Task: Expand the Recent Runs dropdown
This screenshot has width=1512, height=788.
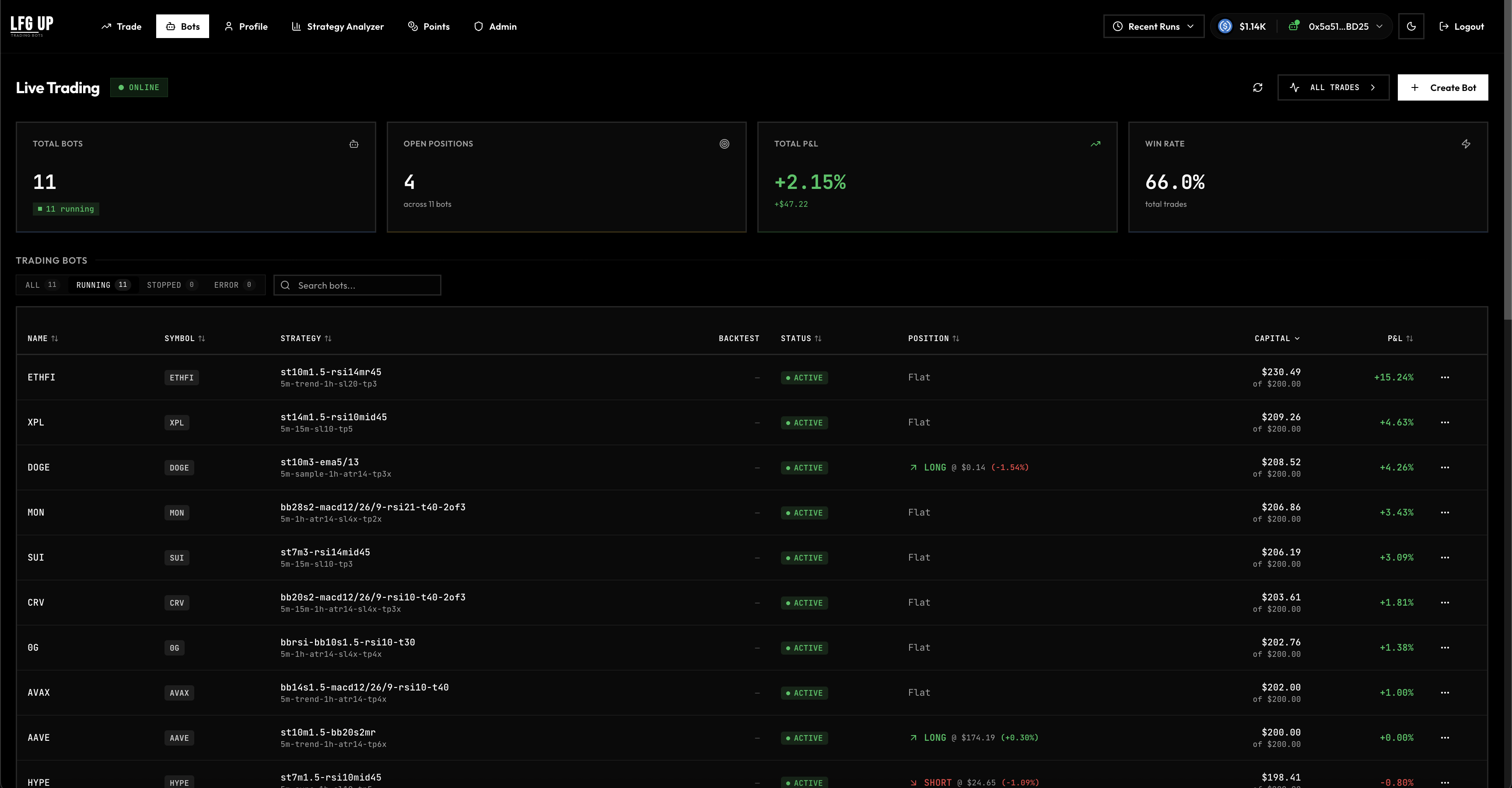Action: 1153,26
